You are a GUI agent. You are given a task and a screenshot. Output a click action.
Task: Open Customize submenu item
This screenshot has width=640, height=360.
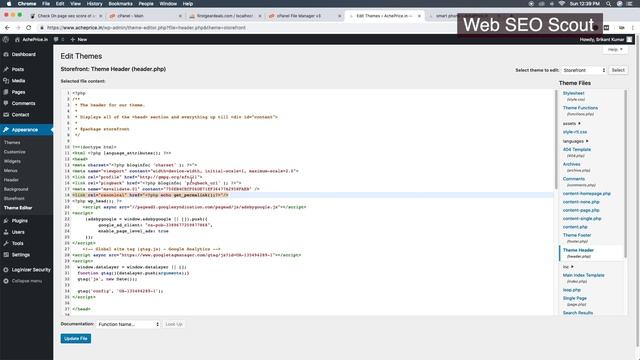tap(15, 152)
